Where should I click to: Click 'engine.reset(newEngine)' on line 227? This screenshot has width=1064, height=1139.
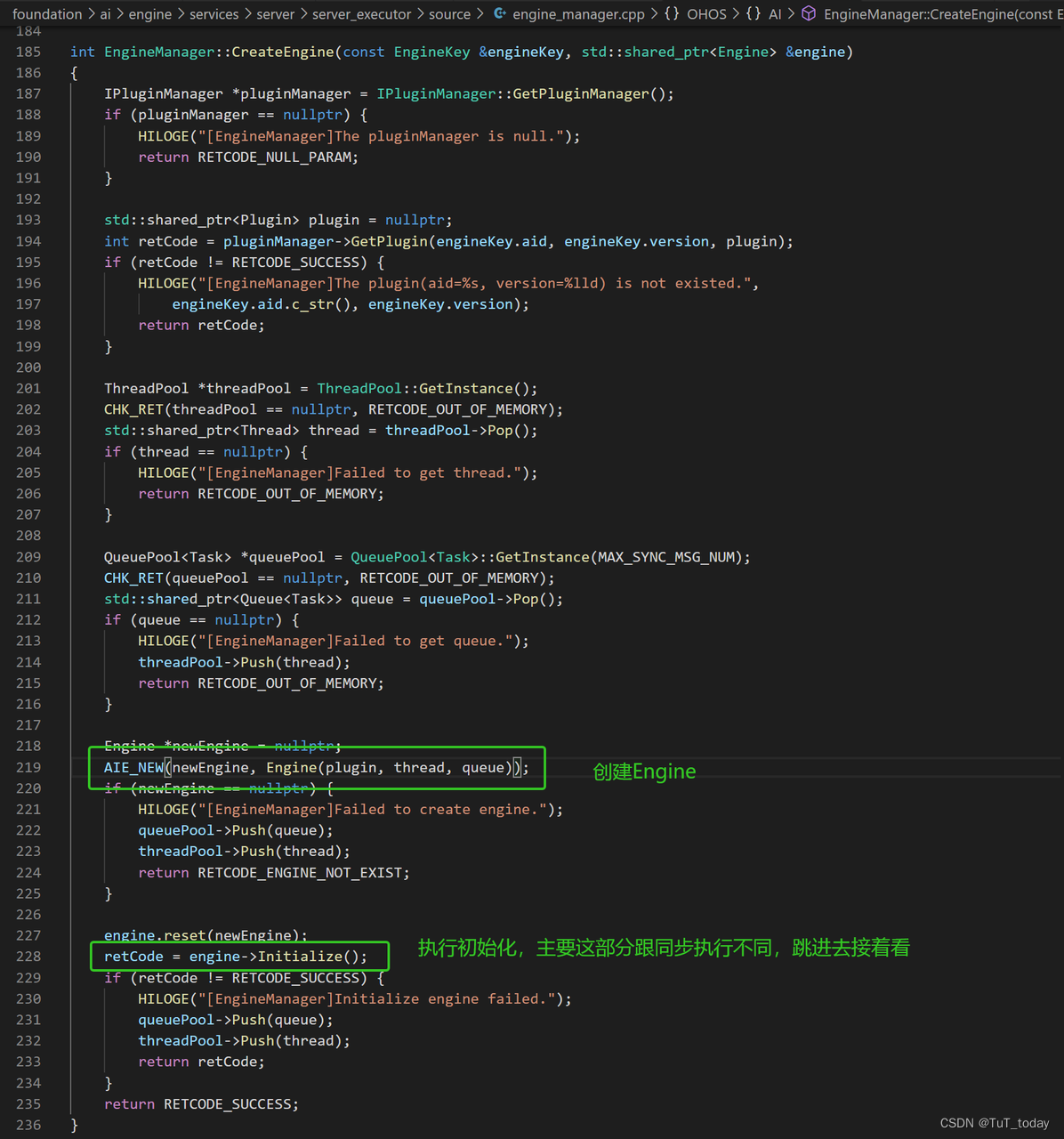[202, 935]
